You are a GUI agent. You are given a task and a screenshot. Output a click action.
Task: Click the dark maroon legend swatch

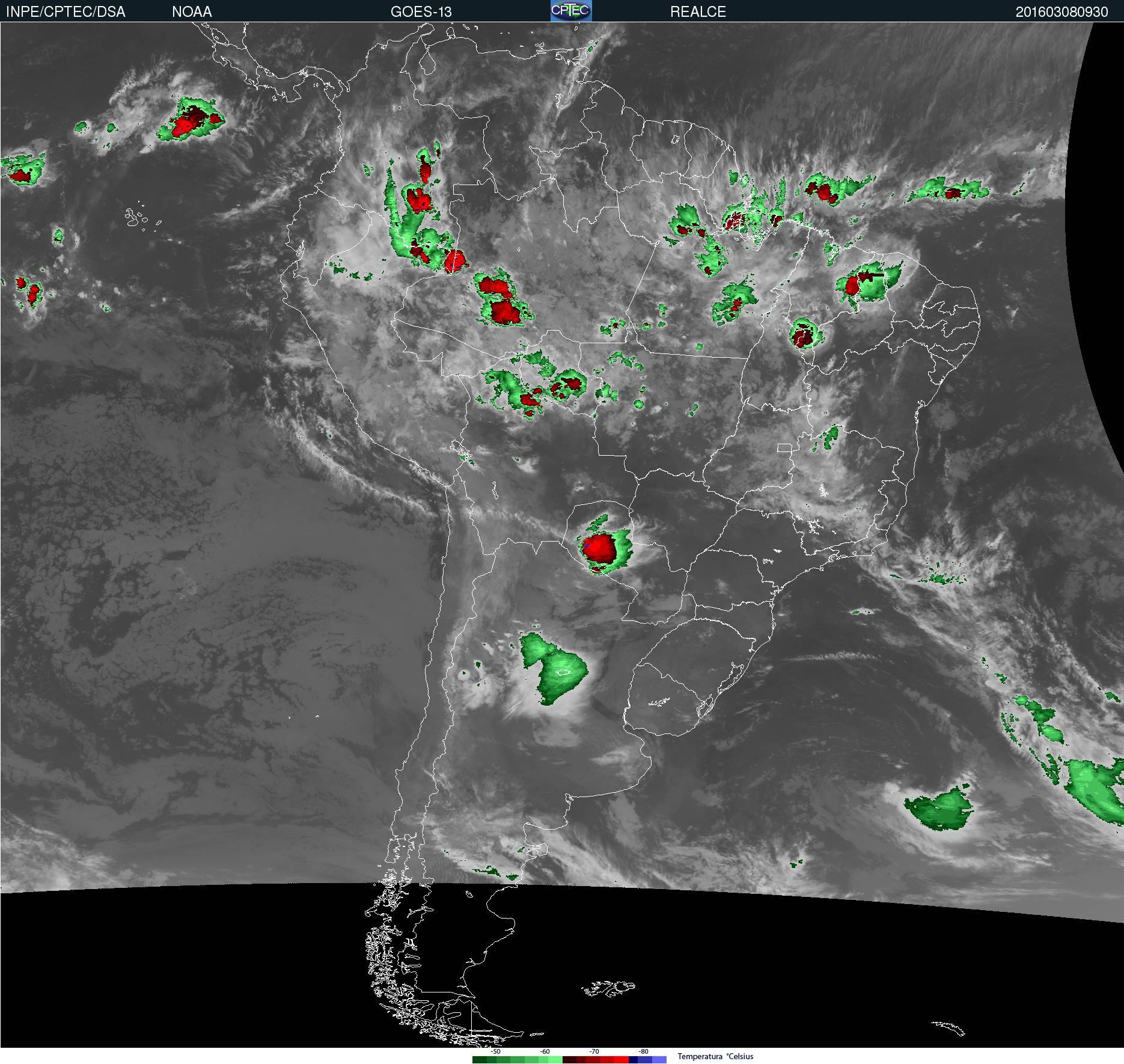[569, 1060]
